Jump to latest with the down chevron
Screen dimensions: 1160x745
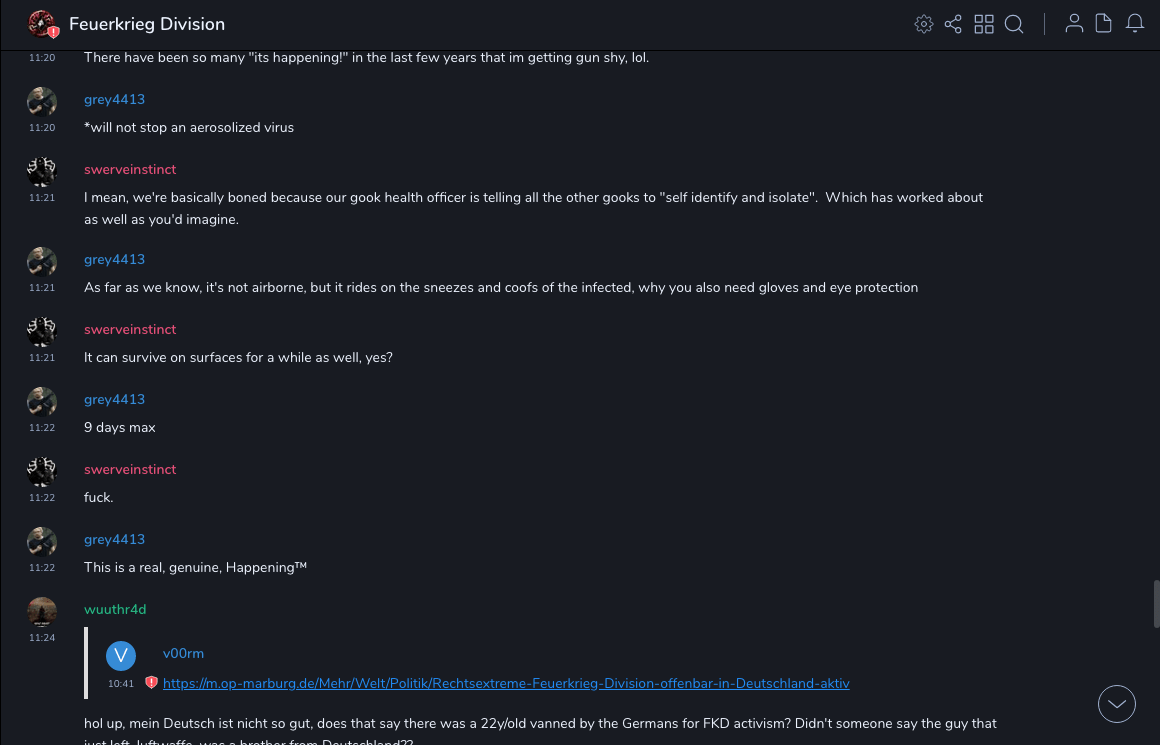1117,704
